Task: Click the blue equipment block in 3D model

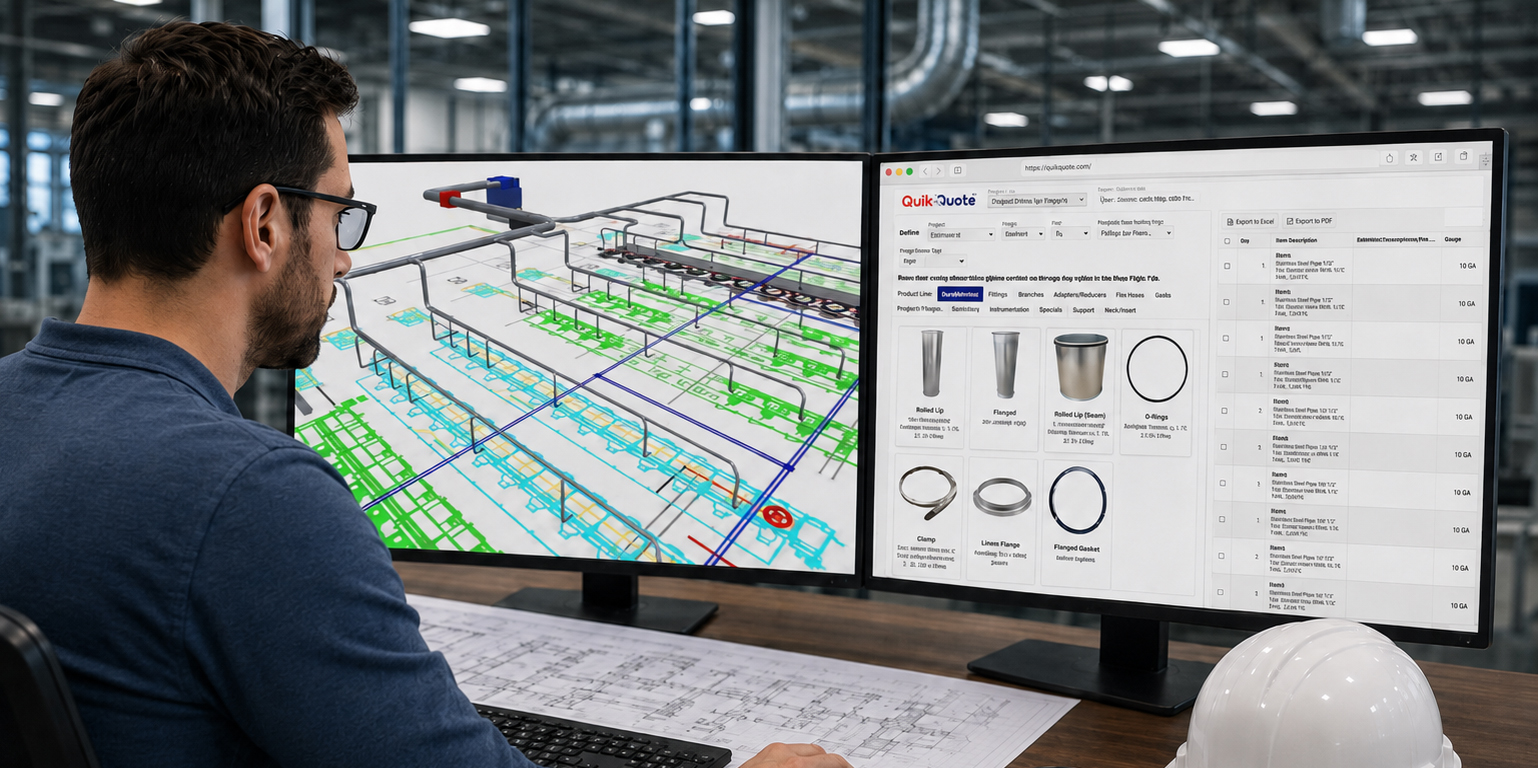Action: (x=503, y=190)
